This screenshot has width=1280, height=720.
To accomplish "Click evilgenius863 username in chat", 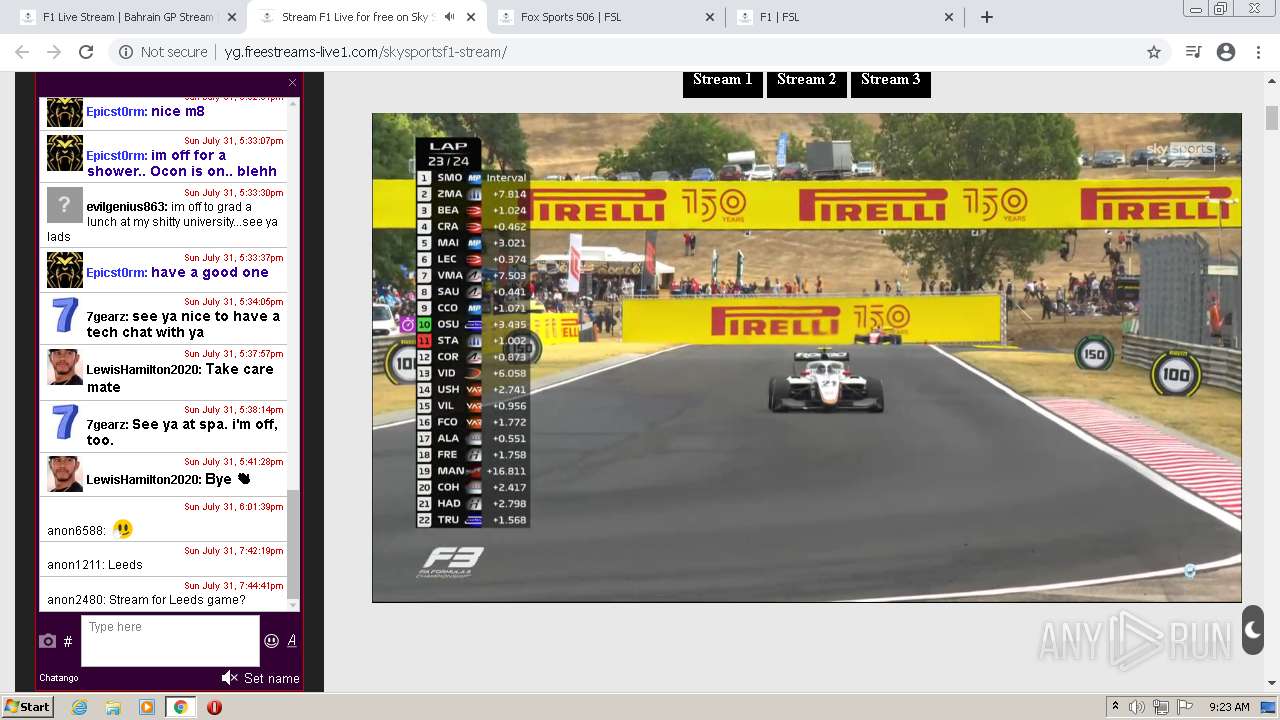I will (x=126, y=206).
